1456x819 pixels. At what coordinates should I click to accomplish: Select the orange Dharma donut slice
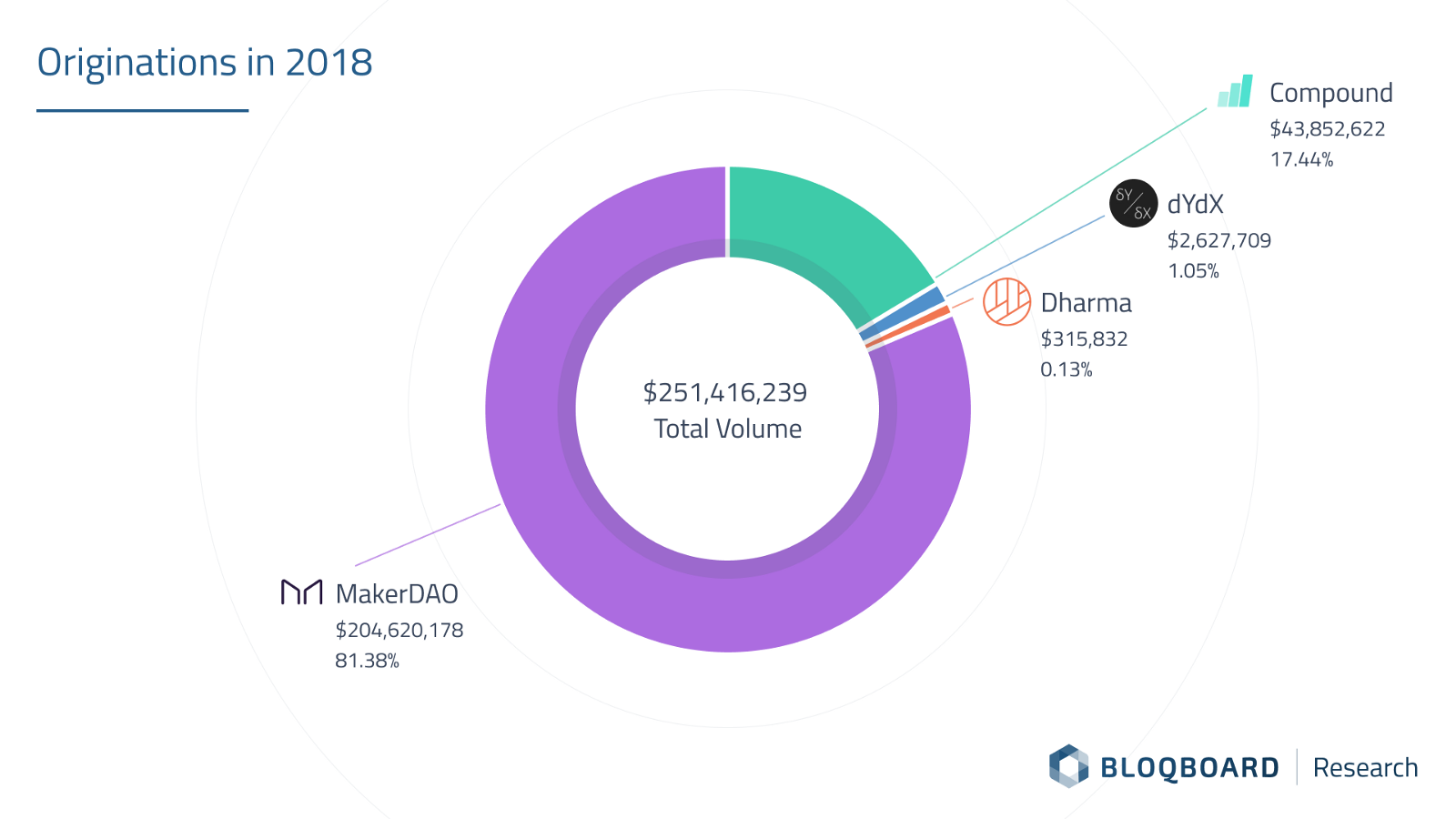(907, 328)
